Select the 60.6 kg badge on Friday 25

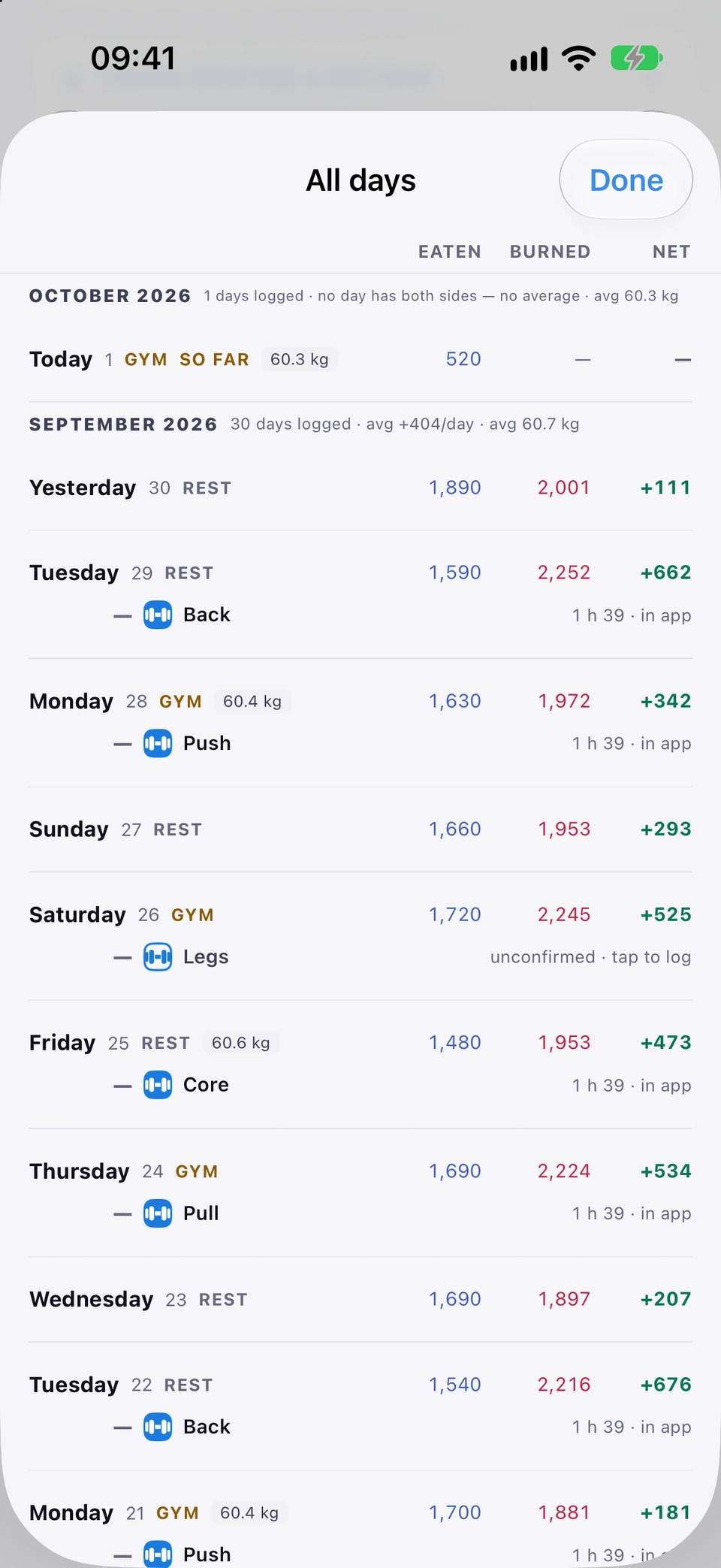coord(241,1043)
